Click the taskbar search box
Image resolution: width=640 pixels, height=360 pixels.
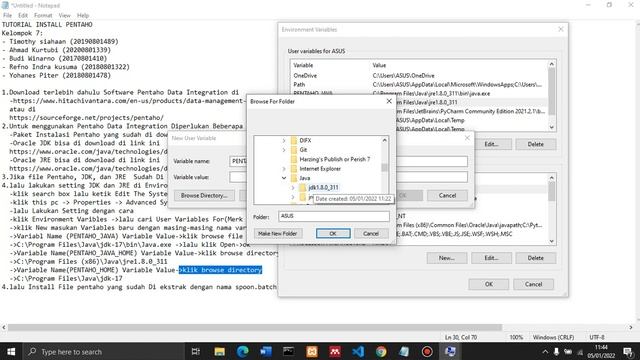point(104,351)
